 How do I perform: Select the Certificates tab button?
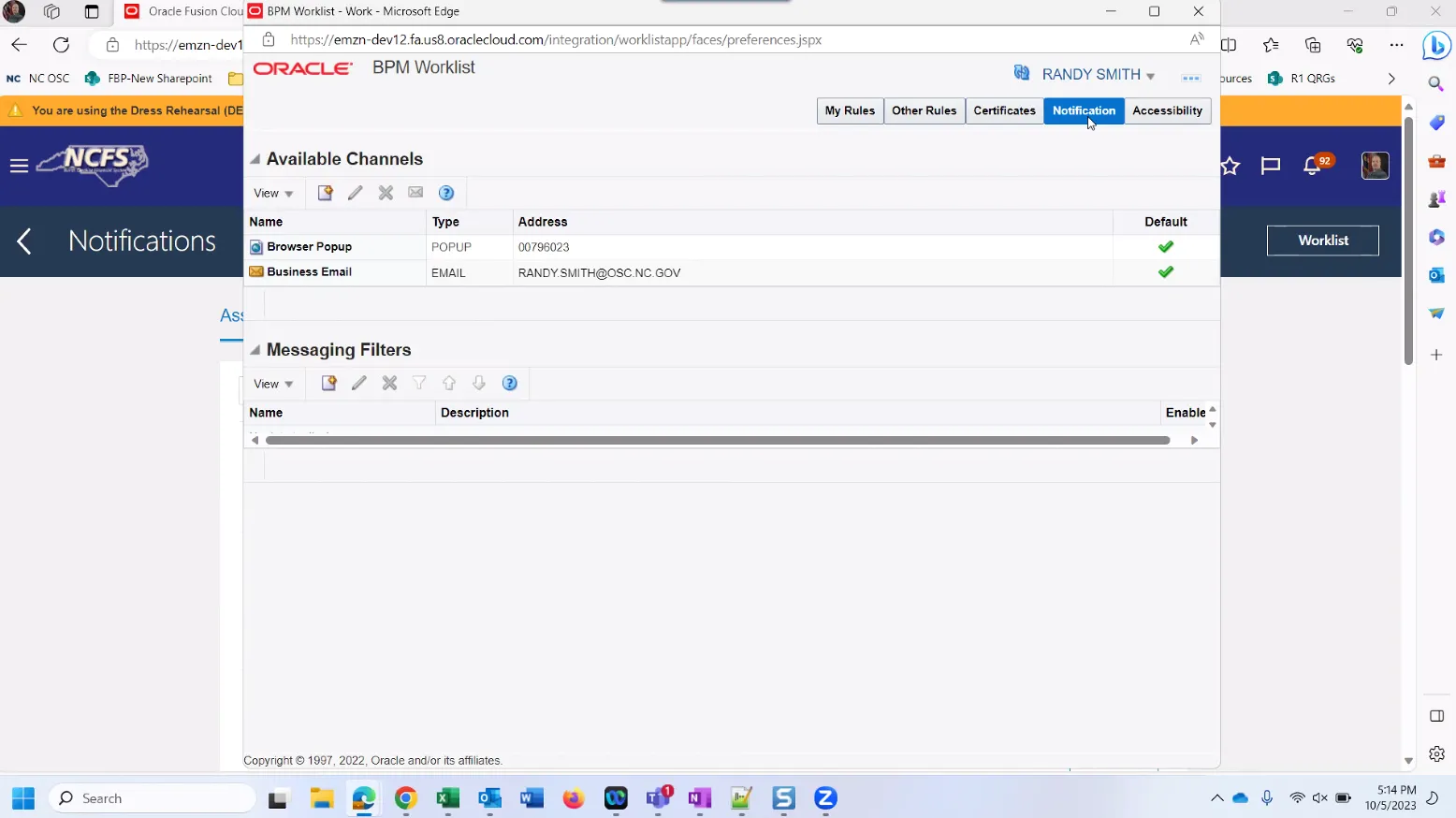pos(1004,110)
